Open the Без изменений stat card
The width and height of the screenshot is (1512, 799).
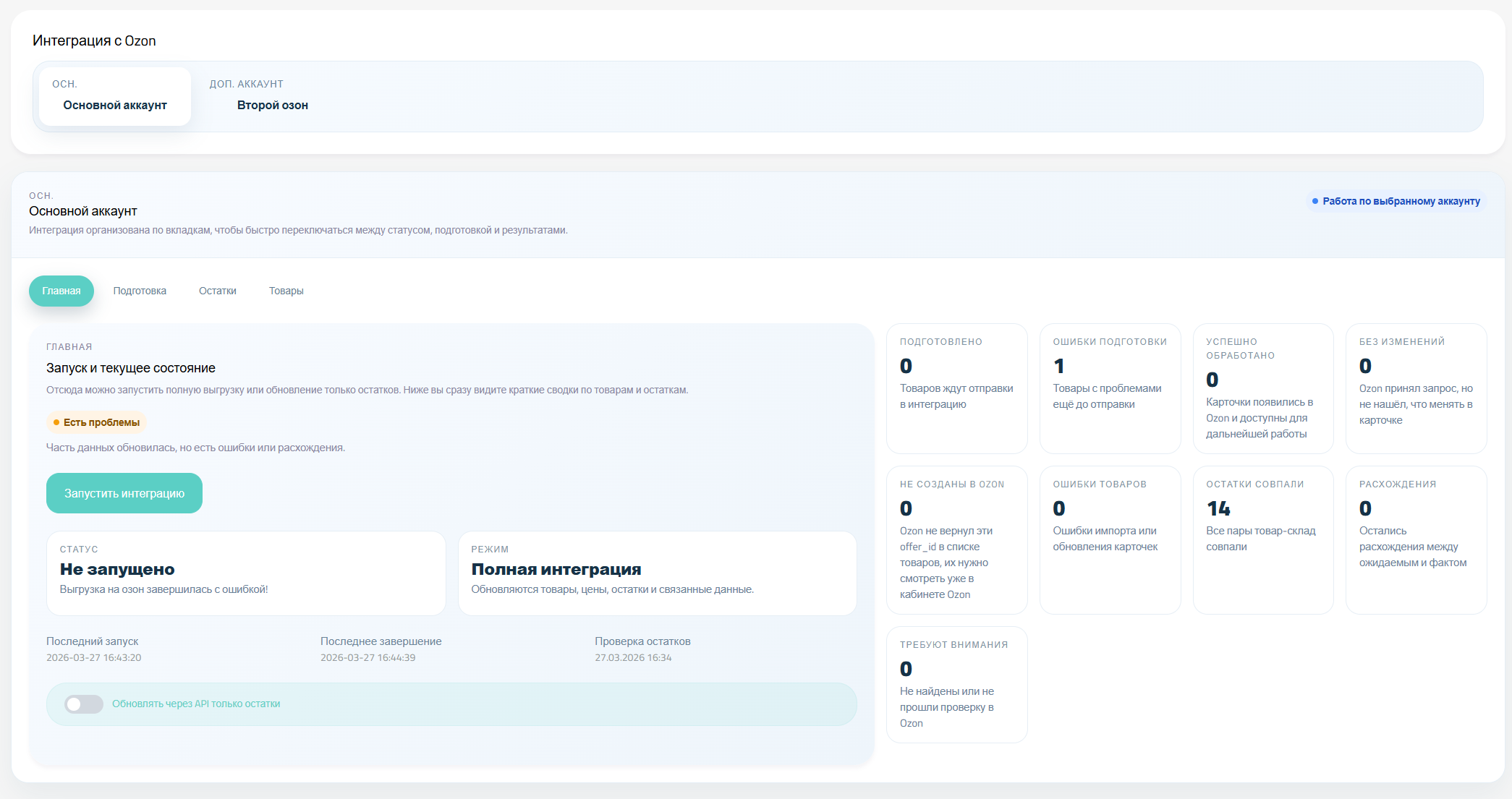[1416, 388]
